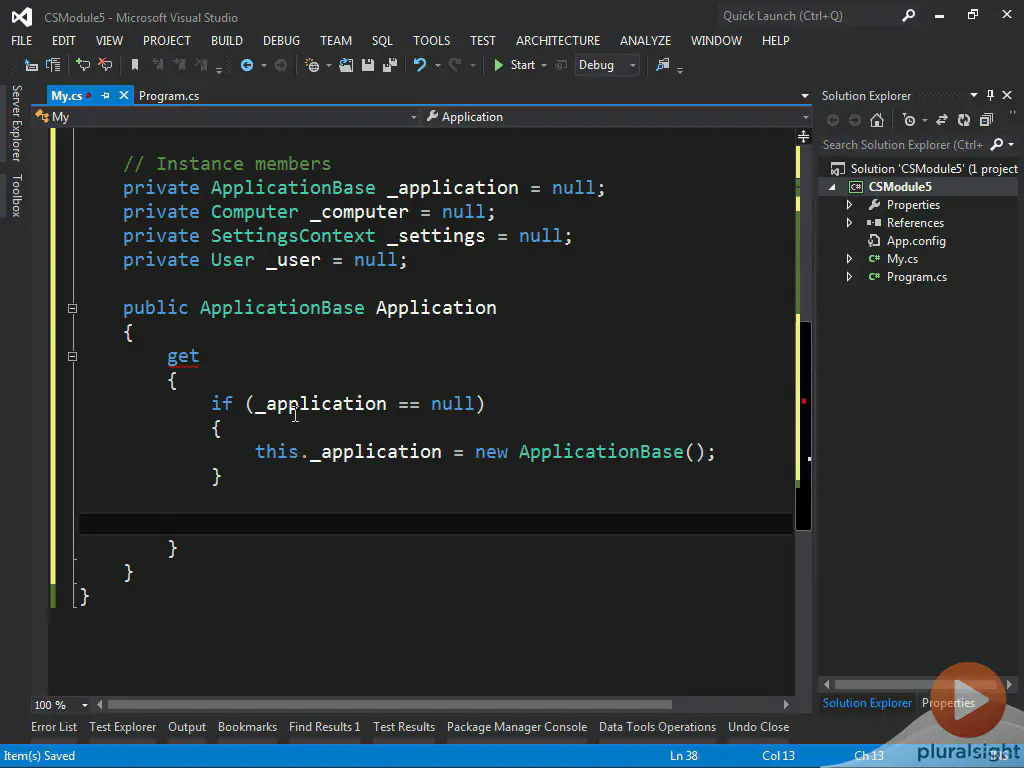Switch to the Program.cs tab

[x=168, y=96]
